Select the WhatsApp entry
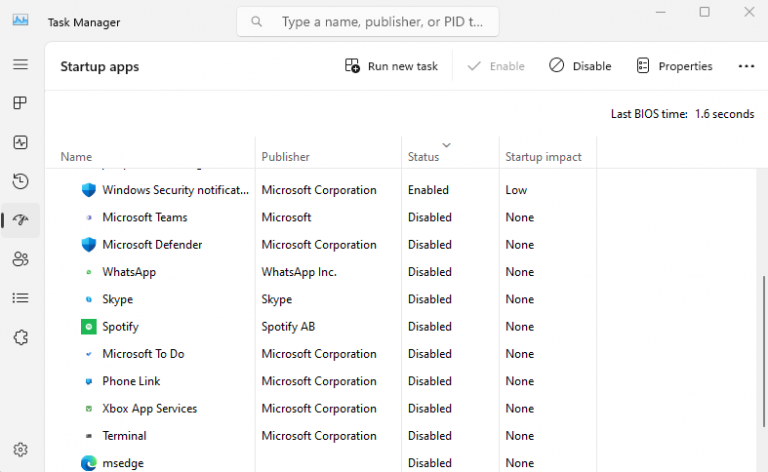 click(129, 272)
